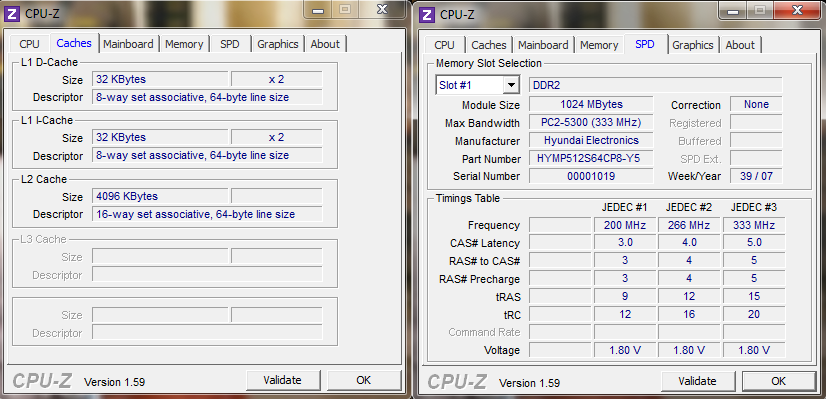Image resolution: width=826 pixels, height=399 pixels.
Task: Switch to Mainboard tab in the left window
Action: point(128,44)
